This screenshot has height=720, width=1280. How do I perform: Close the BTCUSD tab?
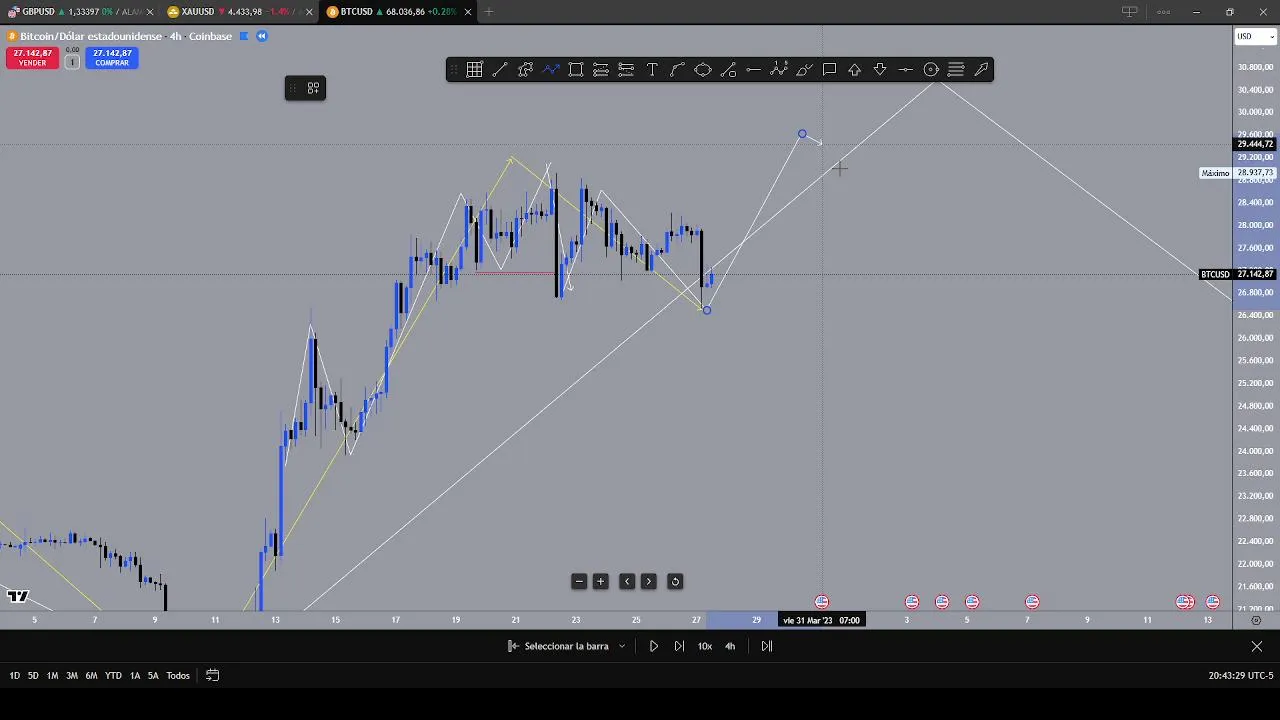(467, 12)
